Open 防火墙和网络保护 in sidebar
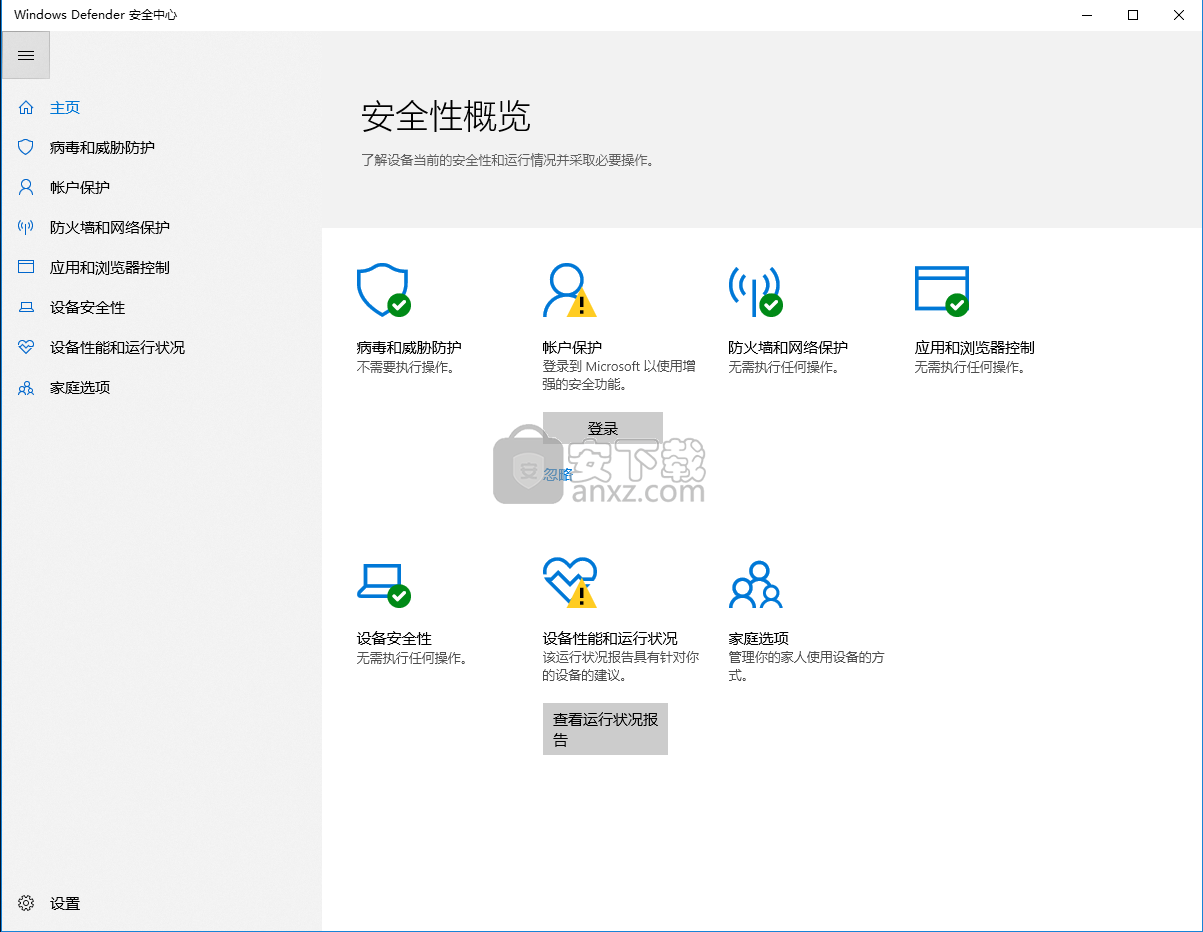 110,227
